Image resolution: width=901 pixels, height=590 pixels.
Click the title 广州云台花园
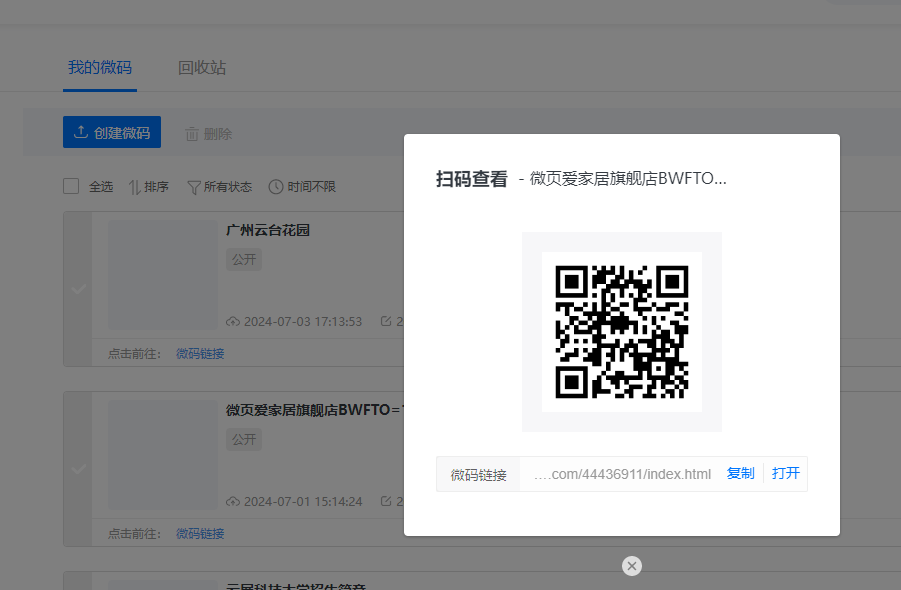268,230
